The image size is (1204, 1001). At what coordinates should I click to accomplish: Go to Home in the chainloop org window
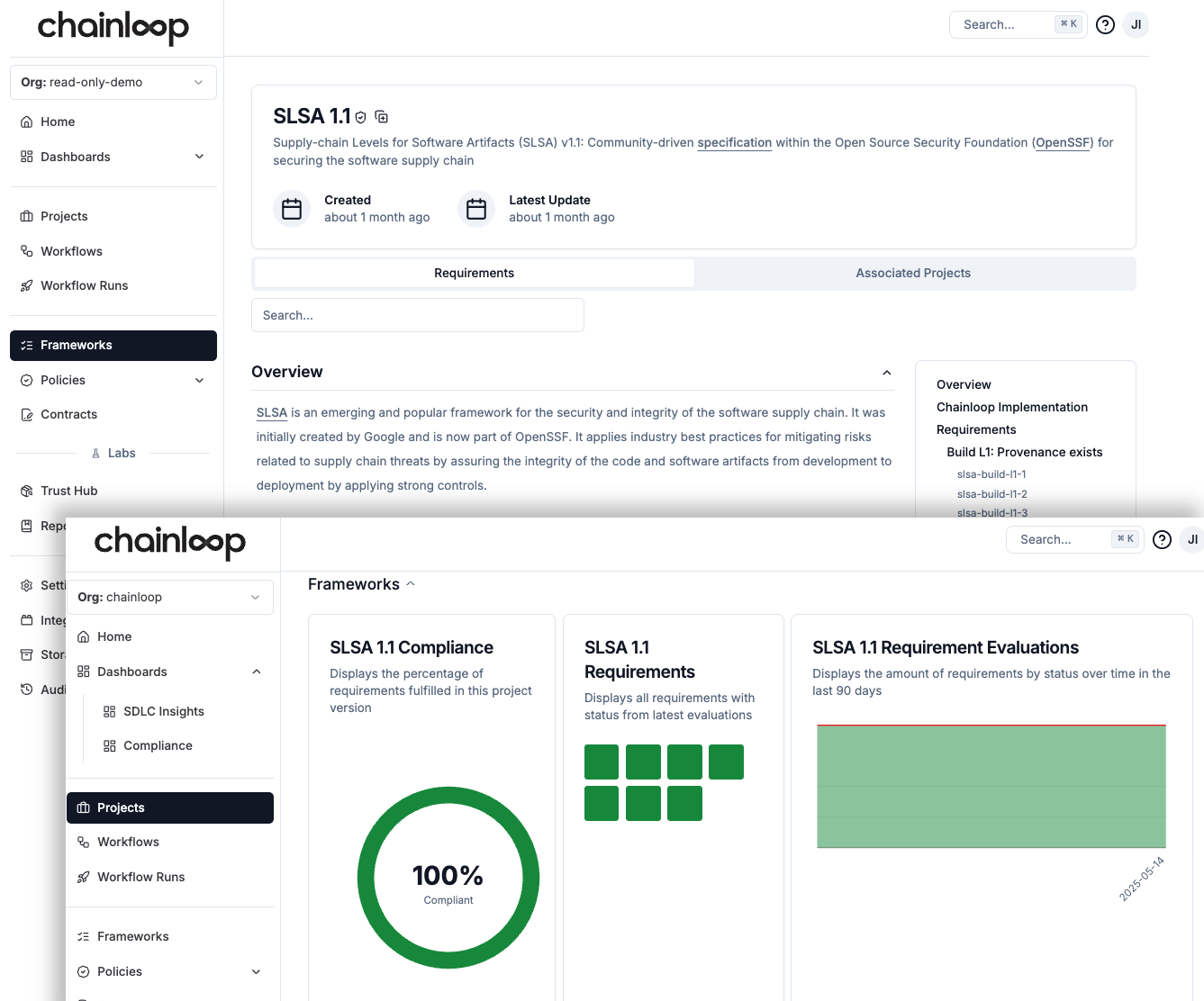pos(170,636)
